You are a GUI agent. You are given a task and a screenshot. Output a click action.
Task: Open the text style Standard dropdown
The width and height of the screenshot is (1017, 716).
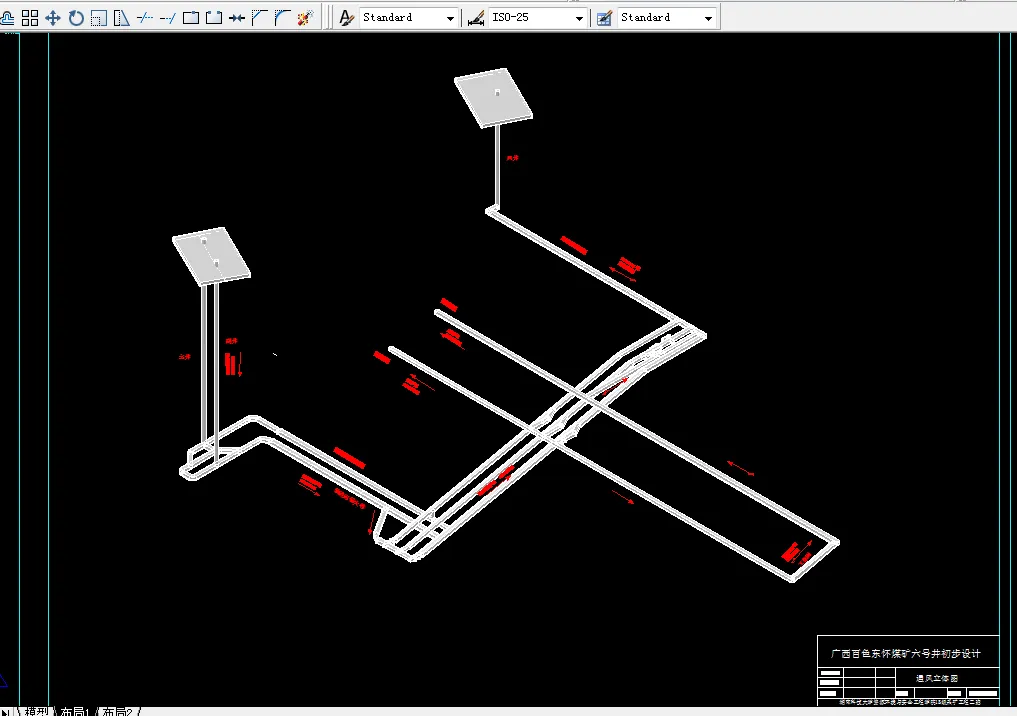450,18
